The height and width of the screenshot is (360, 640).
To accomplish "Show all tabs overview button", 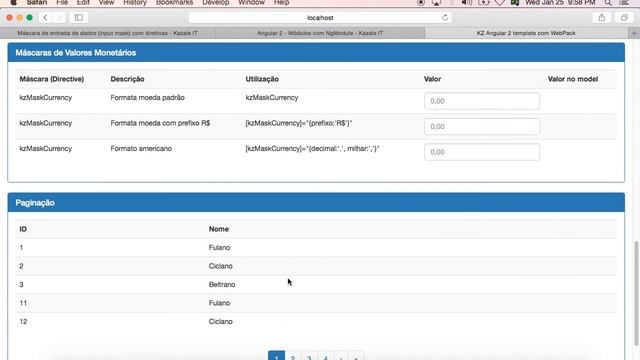I will (x=624, y=18).
